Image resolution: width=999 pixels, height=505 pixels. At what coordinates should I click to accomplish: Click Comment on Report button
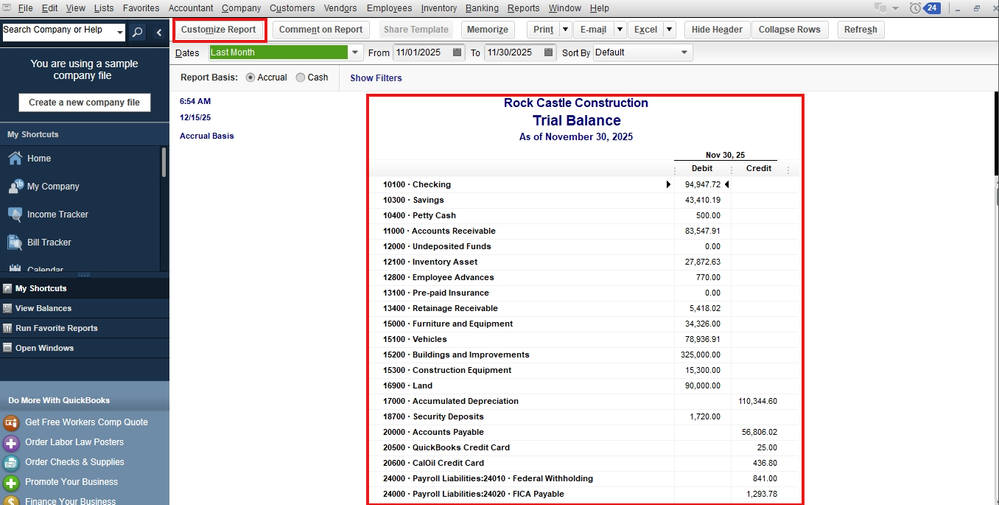(320, 29)
